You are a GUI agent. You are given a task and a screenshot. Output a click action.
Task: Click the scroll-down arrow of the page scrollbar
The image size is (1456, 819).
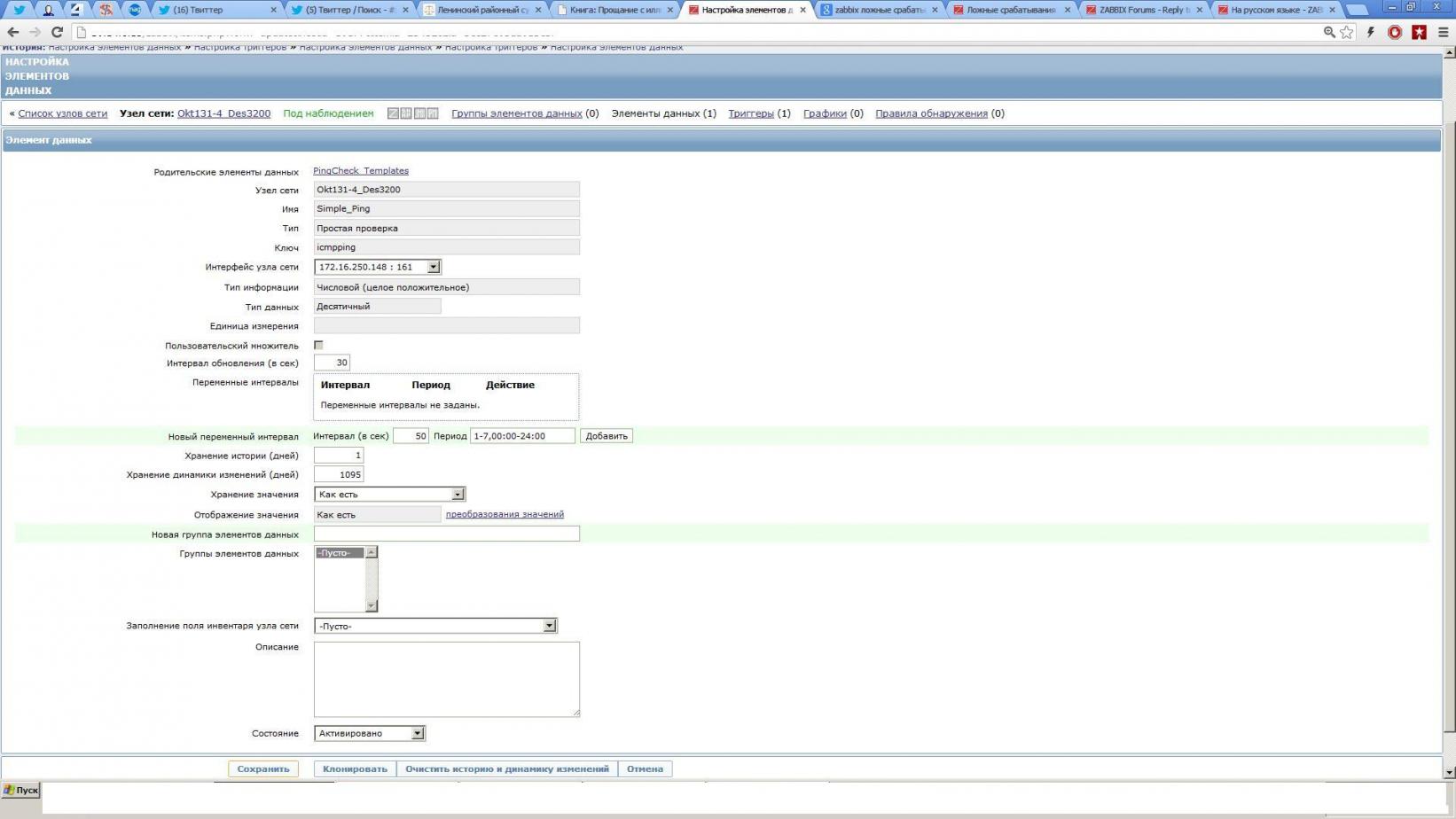1450,773
